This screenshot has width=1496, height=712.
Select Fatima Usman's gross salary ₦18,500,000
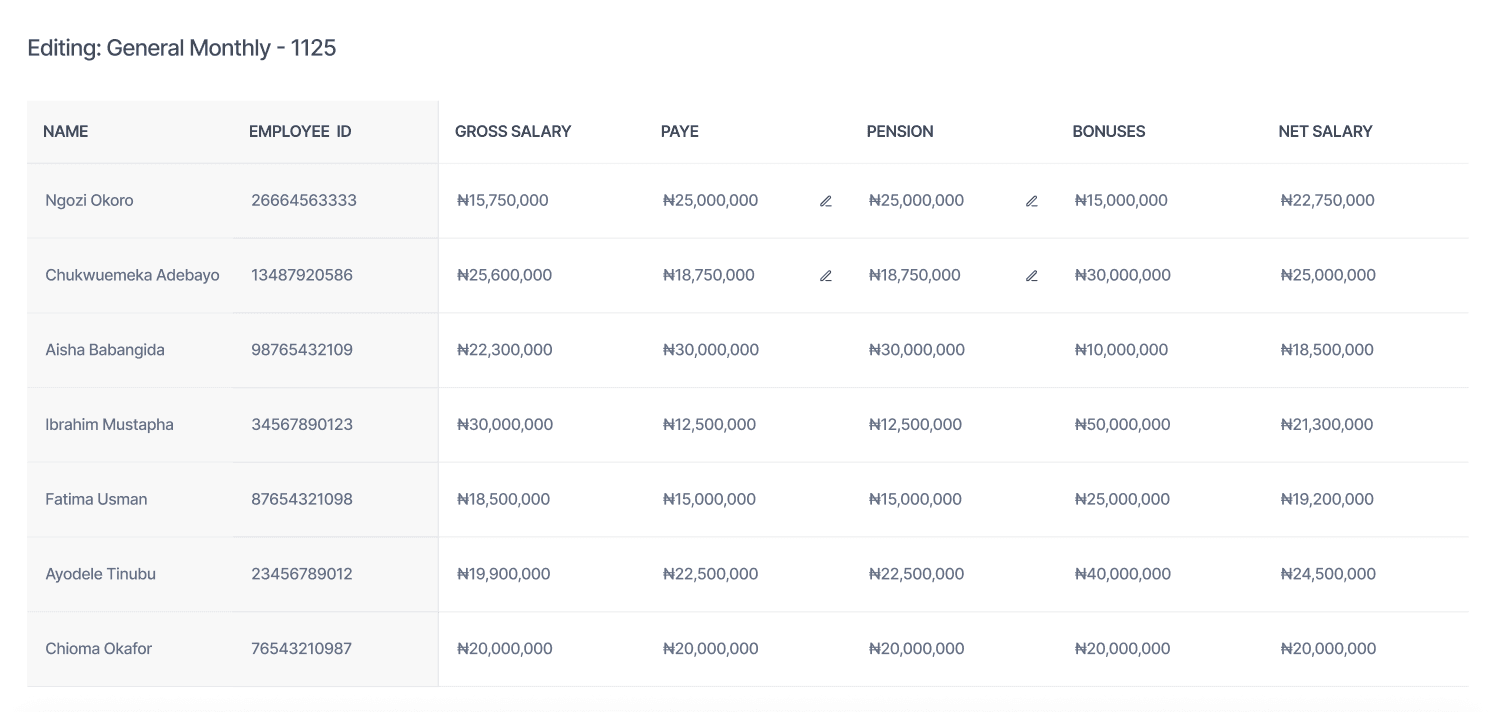[503, 499]
